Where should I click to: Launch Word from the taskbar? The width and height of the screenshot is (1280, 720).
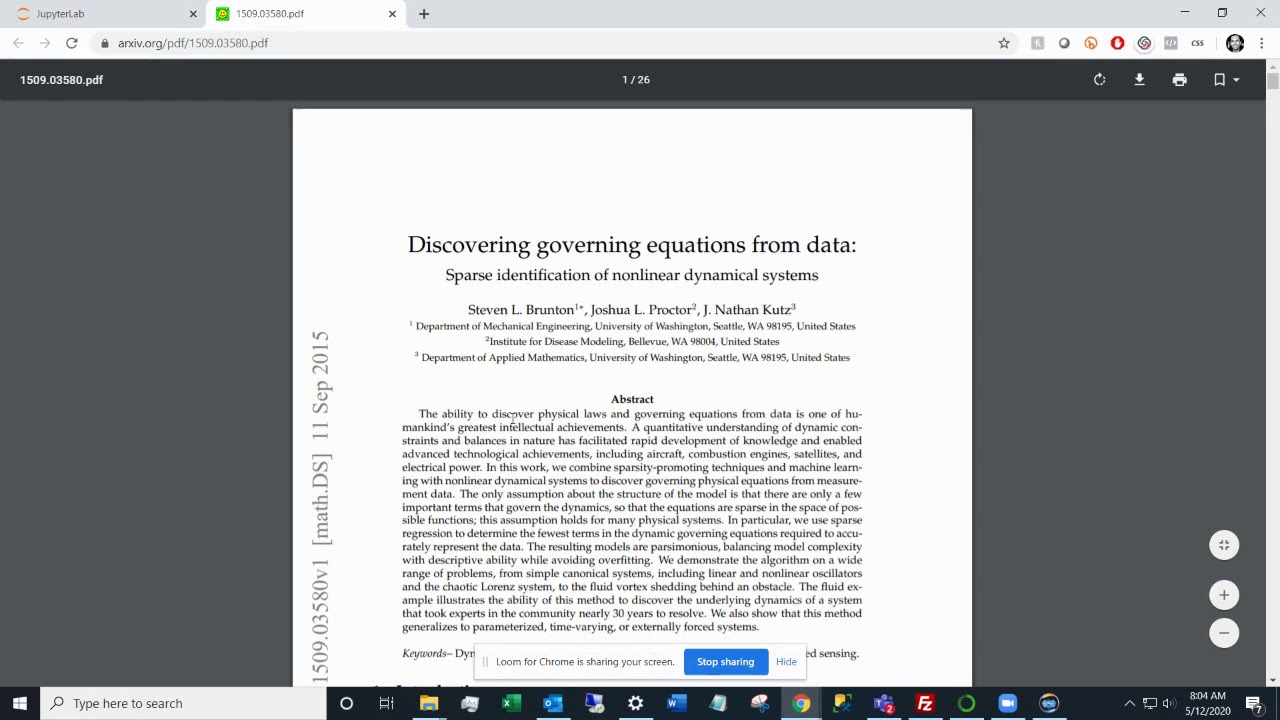click(677, 703)
